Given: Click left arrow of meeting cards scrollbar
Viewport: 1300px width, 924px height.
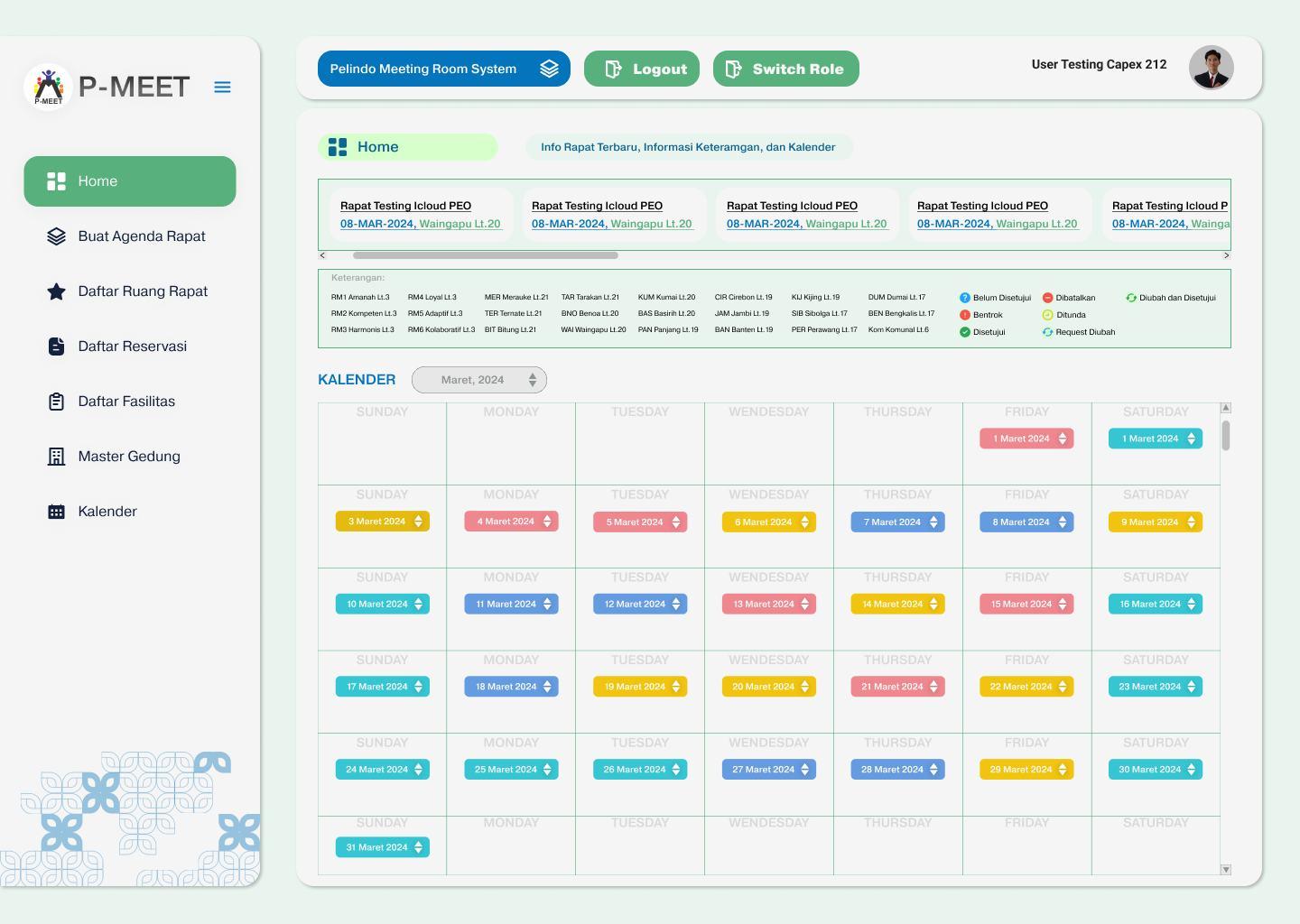Looking at the screenshot, I should point(322,255).
